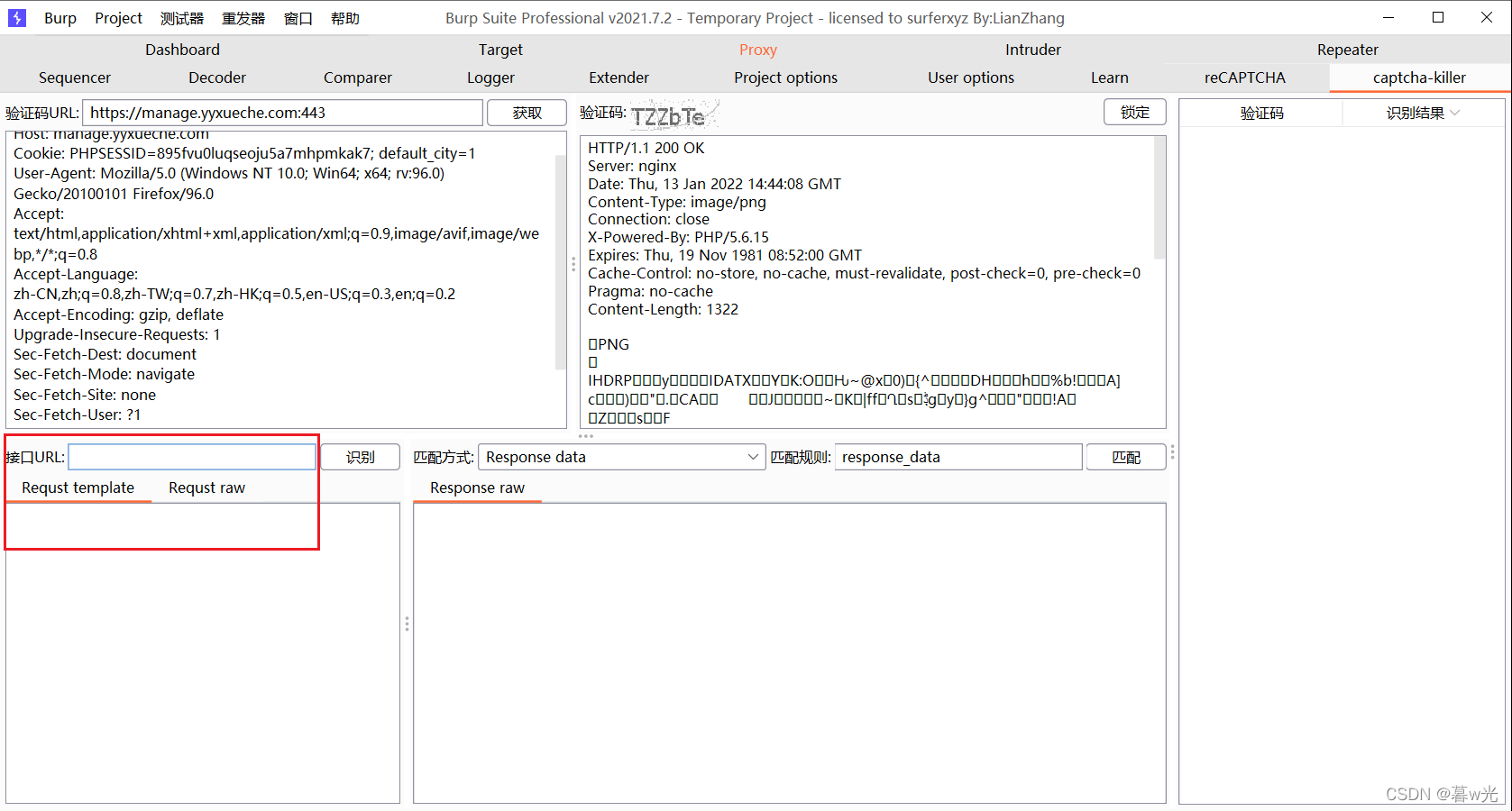
Task: Open the Burp menu
Action: pyautogui.click(x=60, y=18)
